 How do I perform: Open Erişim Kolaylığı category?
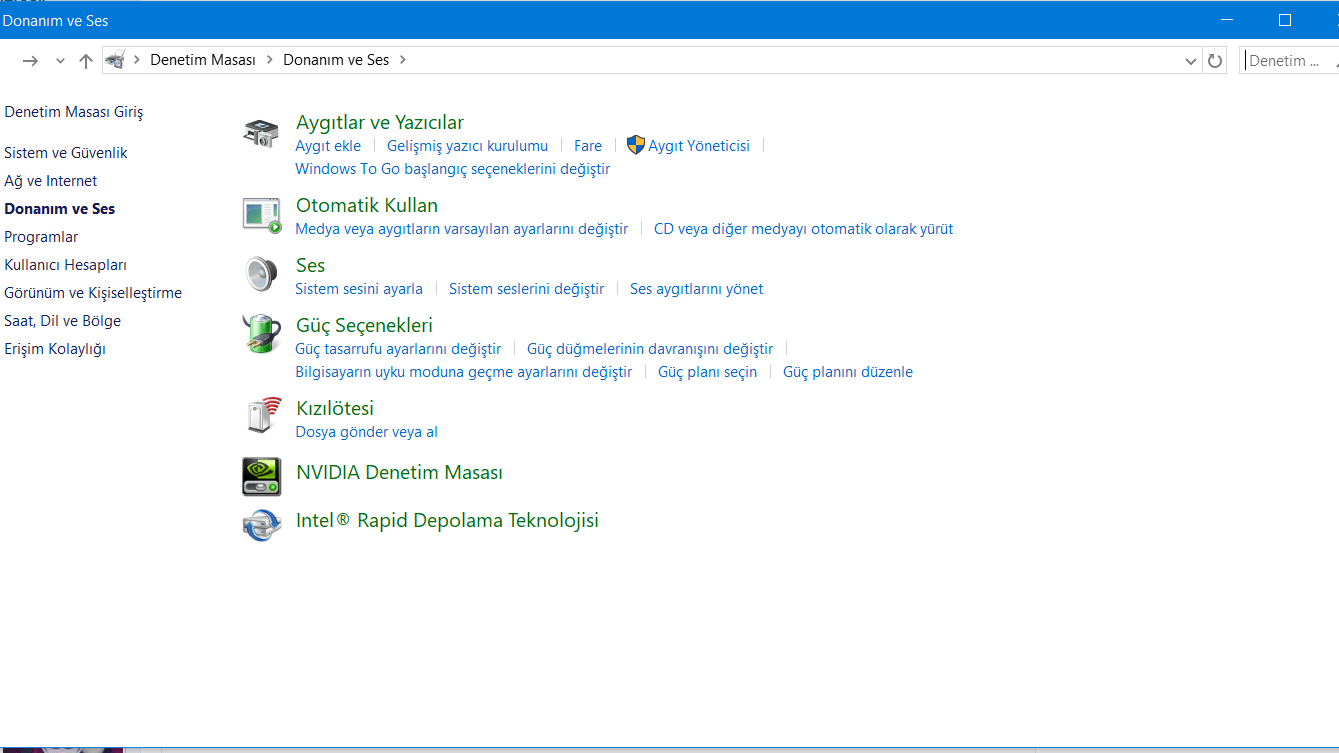55,349
